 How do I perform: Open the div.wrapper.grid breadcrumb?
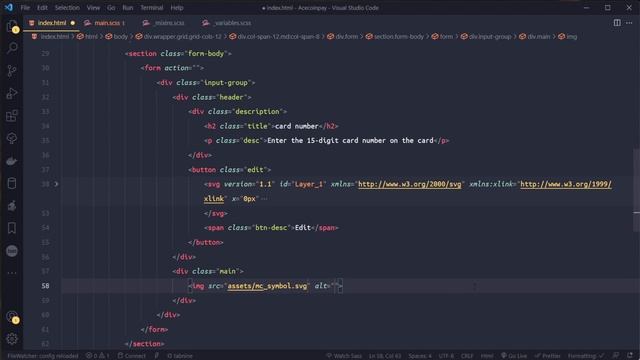pyautogui.click(x=178, y=37)
